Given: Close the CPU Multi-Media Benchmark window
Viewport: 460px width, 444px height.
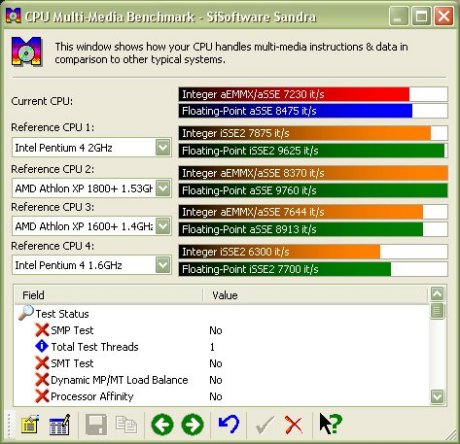Looking at the screenshot, I should click(x=444, y=16).
